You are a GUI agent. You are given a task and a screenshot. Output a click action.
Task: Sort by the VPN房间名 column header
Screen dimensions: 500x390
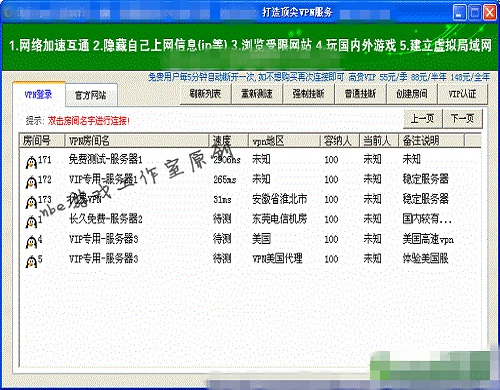point(137,140)
